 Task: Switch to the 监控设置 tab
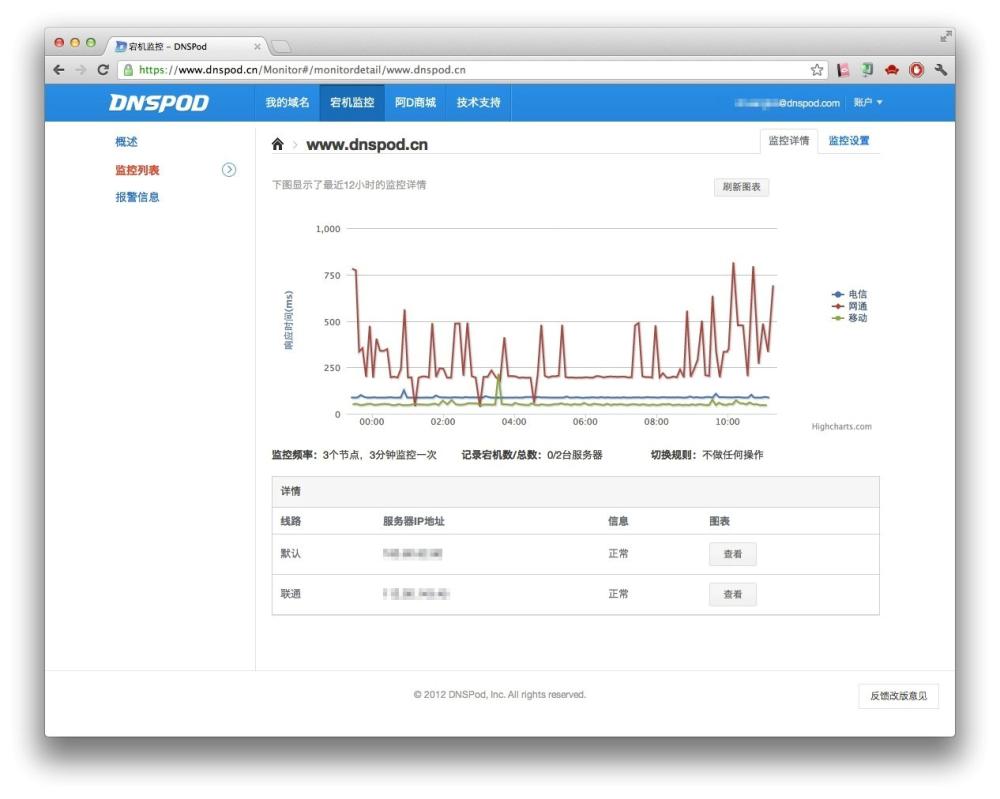[850, 141]
